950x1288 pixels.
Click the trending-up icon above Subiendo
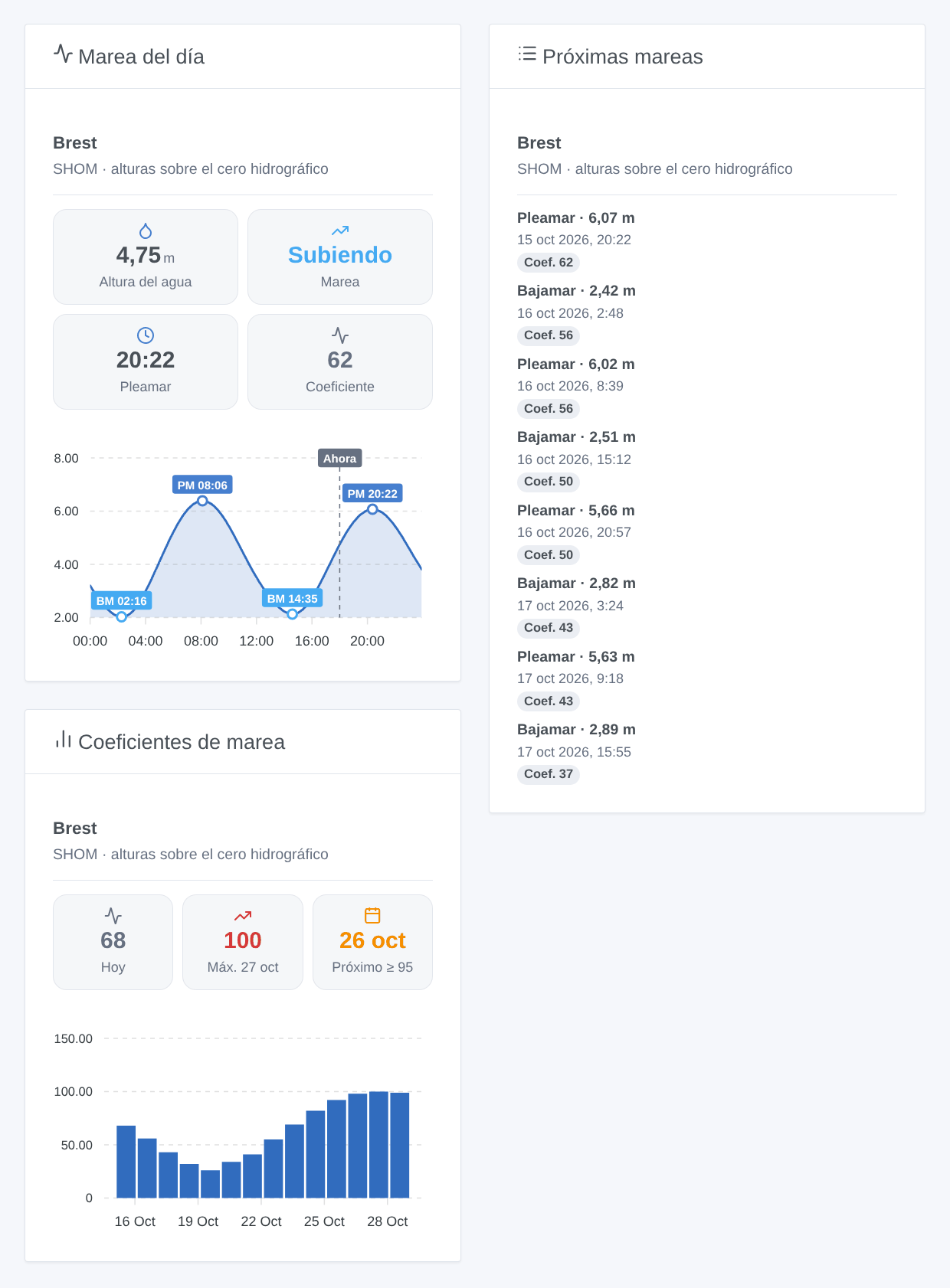click(x=340, y=230)
